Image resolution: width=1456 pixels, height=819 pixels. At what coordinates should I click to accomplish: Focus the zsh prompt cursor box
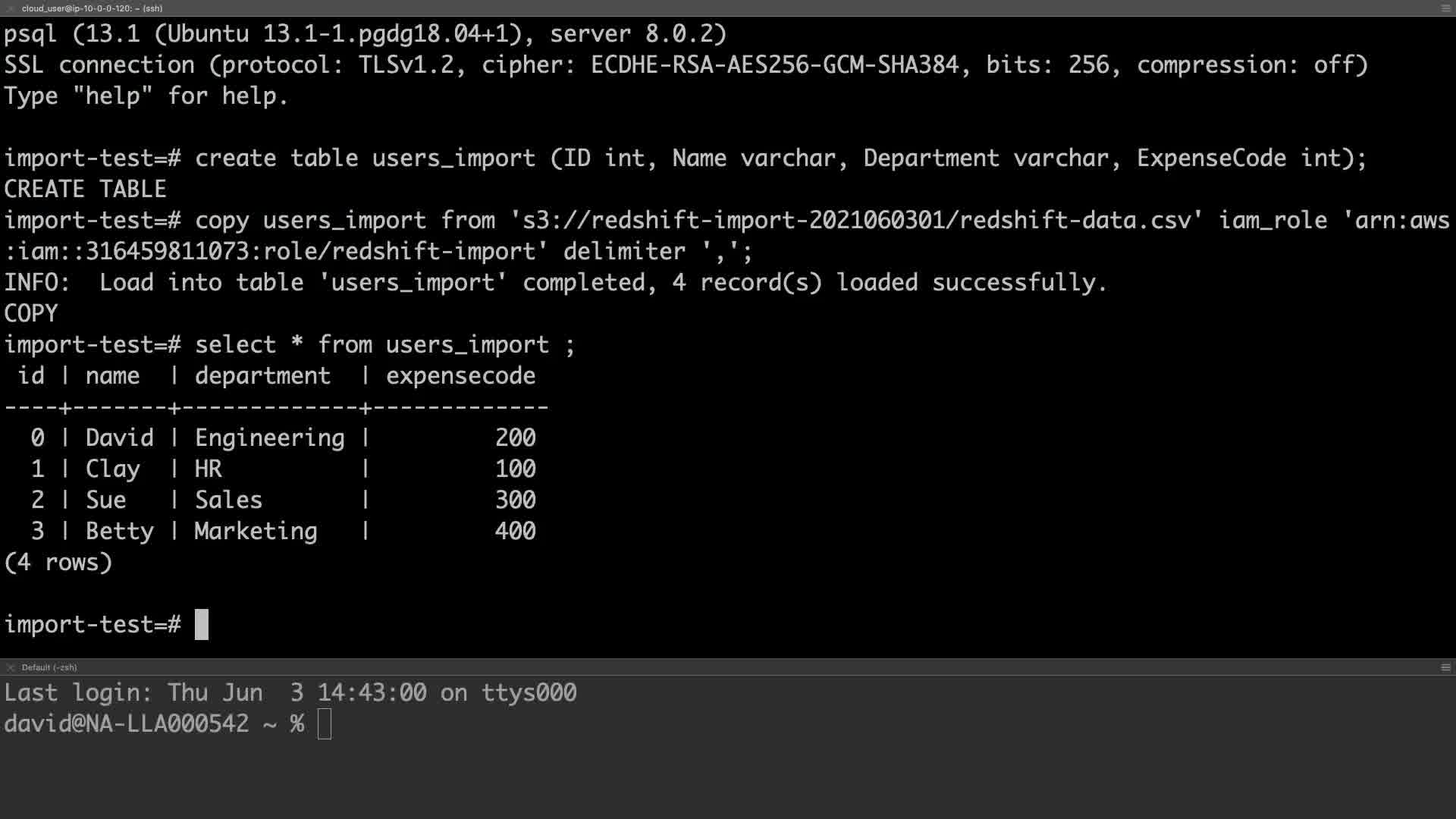(325, 724)
